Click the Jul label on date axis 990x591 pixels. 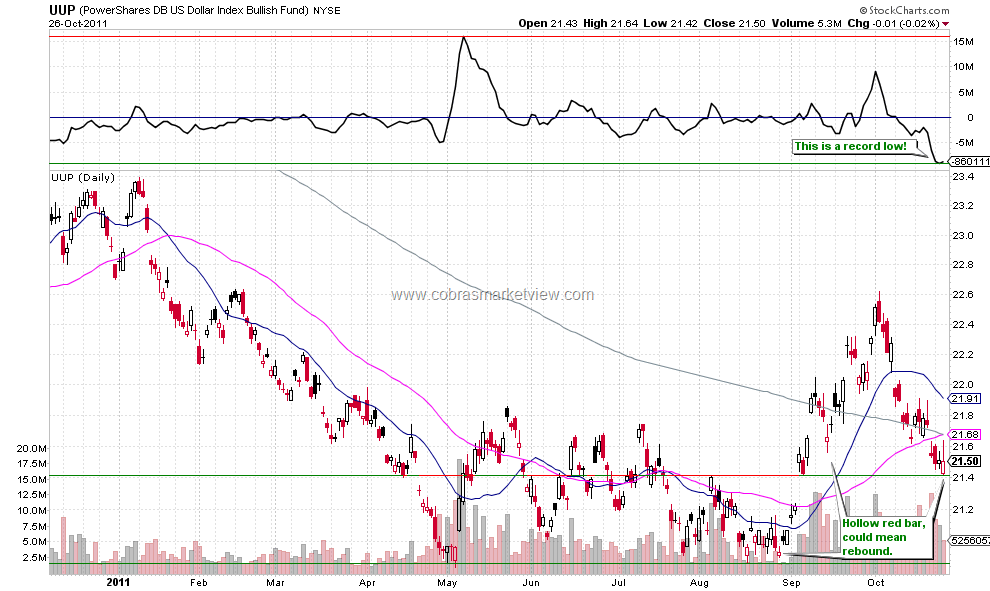[619, 582]
